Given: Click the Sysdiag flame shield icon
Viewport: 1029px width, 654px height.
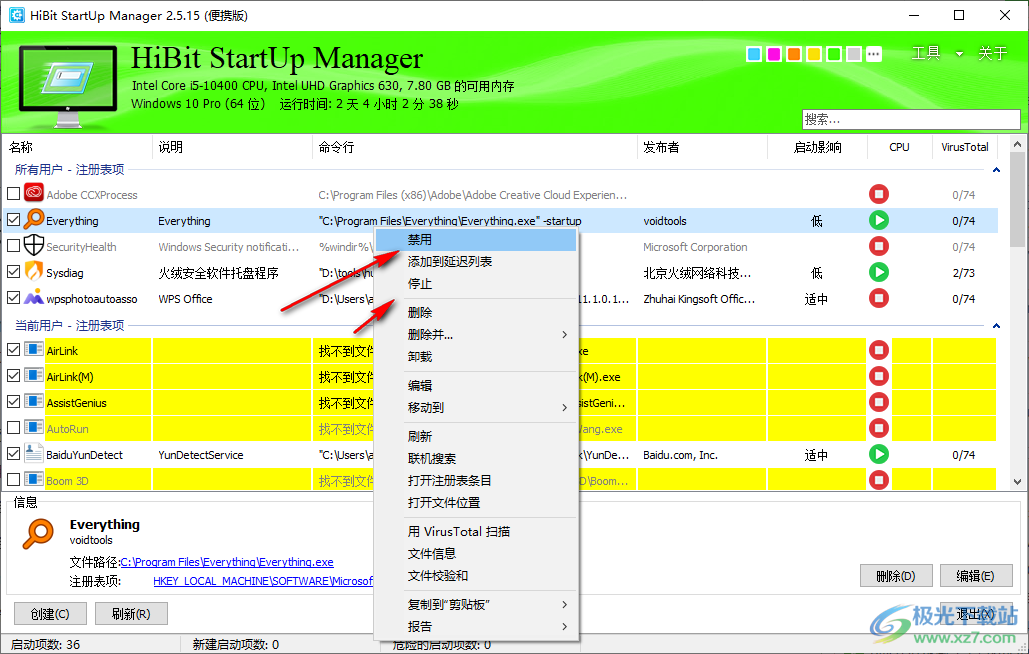Looking at the screenshot, I should (x=33, y=272).
